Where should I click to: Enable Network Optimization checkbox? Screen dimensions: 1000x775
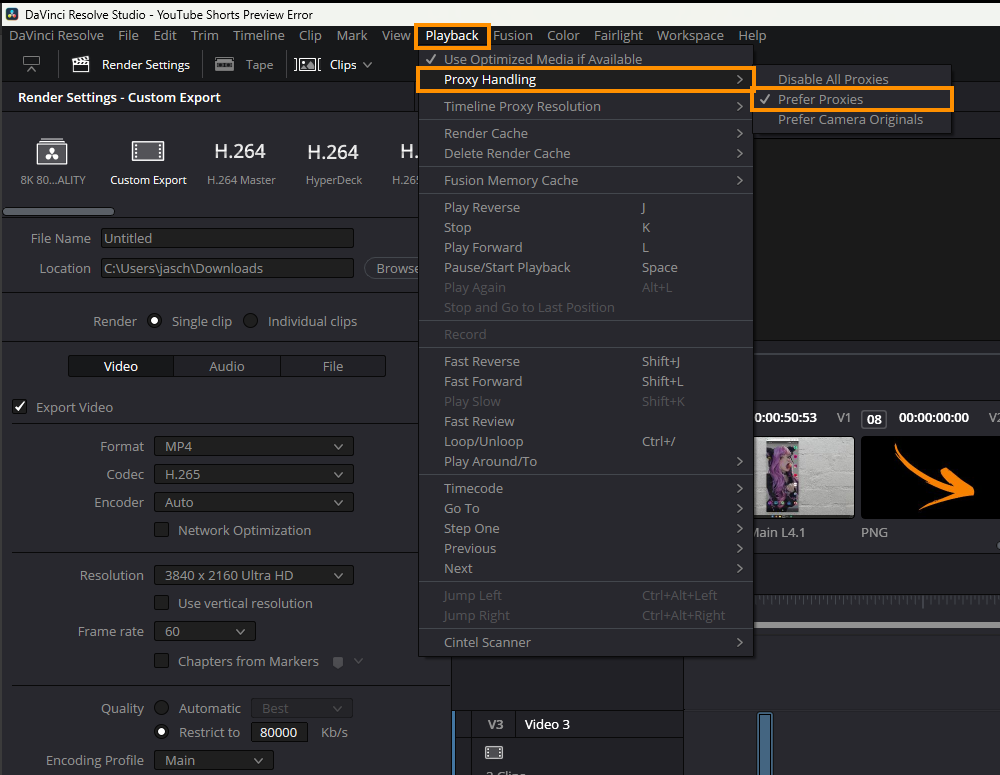pyautogui.click(x=162, y=530)
